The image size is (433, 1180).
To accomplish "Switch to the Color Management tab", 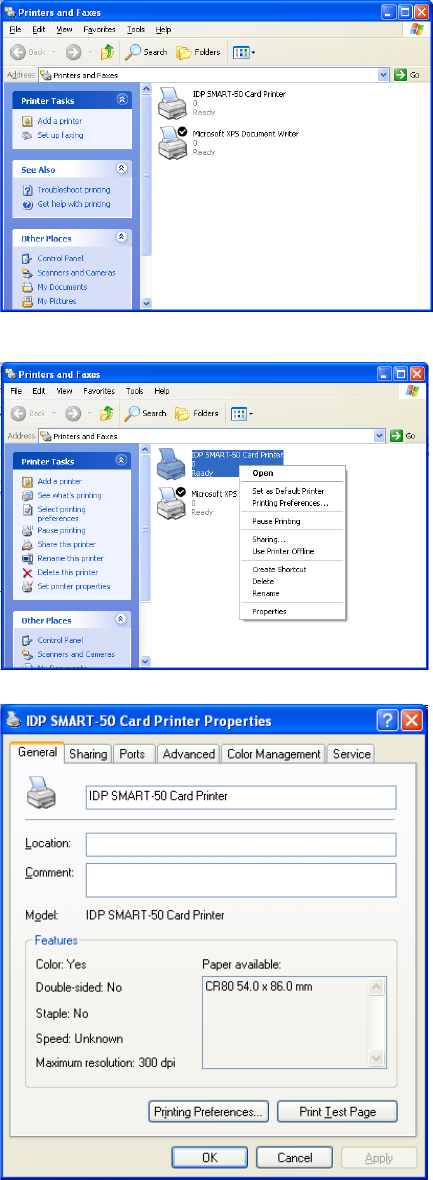I will click(x=273, y=753).
